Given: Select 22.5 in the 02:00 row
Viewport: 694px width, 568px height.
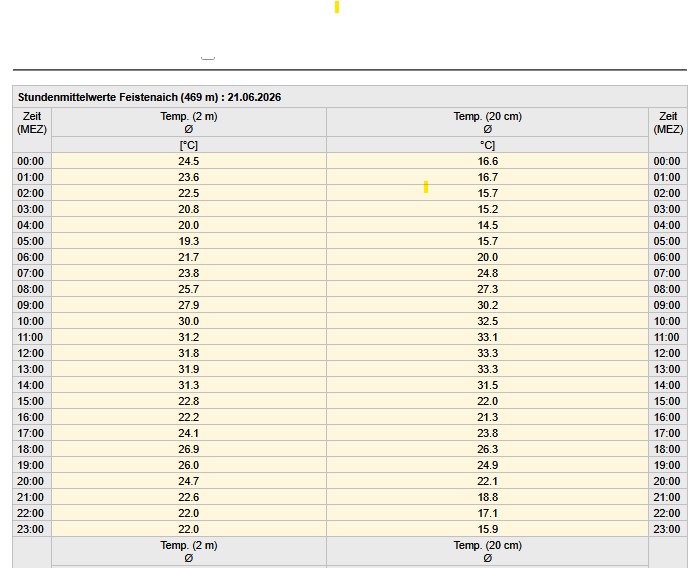Looking at the screenshot, I should point(189,193).
